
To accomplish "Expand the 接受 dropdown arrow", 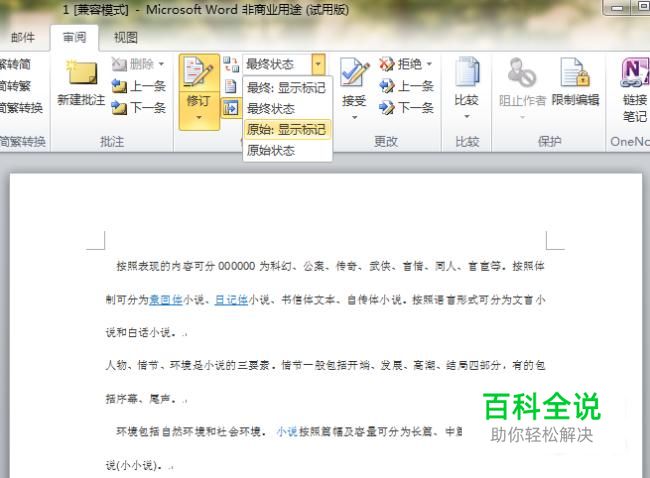I will [354, 118].
